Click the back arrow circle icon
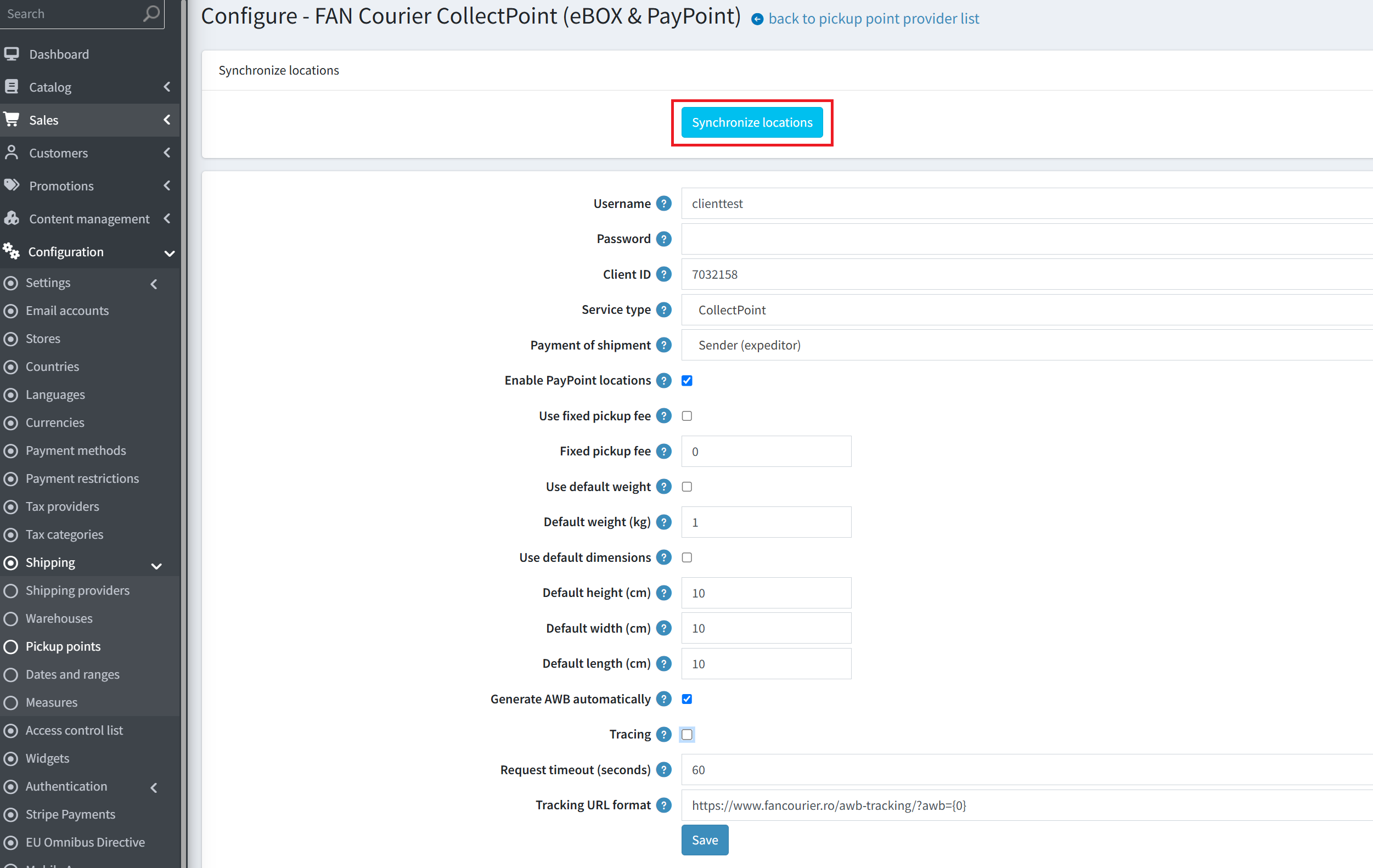The image size is (1373, 868). [x=757, y=19]
